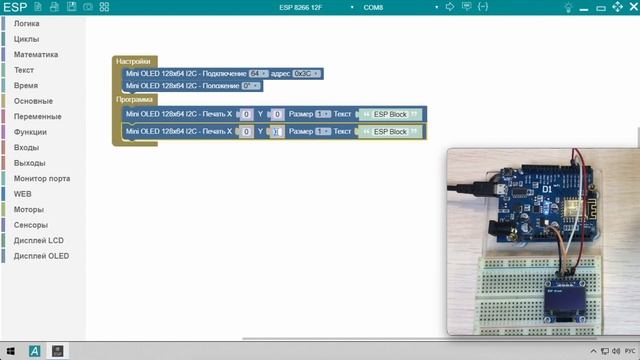This screenshot has width=640, height=360.
Task: Click the upload arrow icon near COM8
Action: (450, 7)
